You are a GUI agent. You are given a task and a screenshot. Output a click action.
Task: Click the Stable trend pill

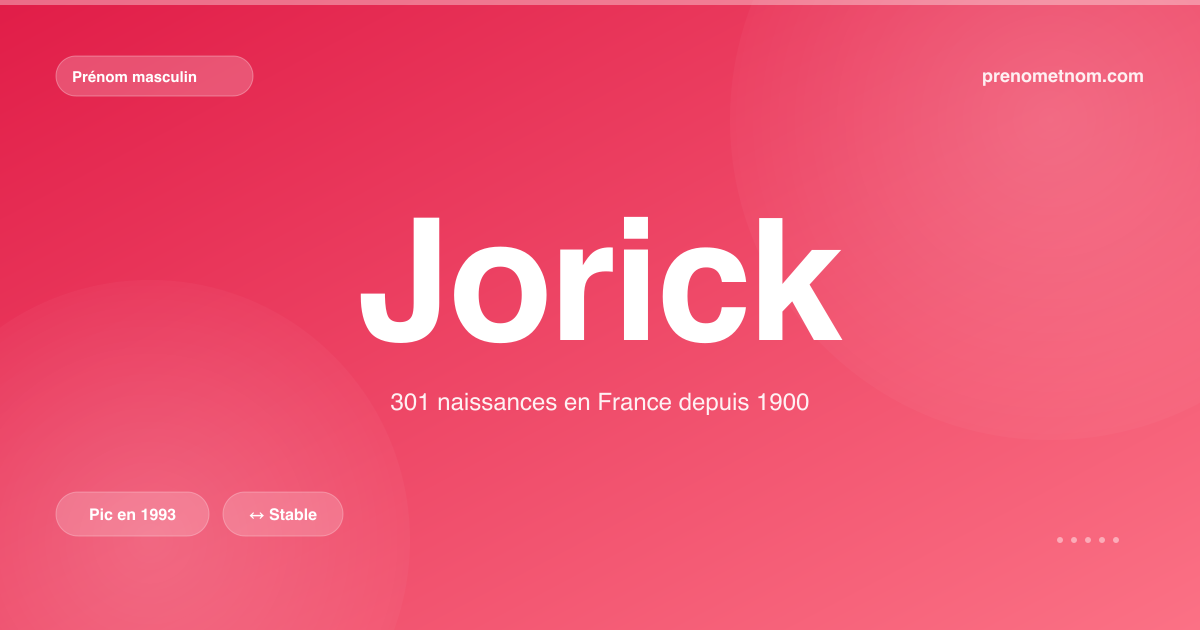[x=283, y=514]
